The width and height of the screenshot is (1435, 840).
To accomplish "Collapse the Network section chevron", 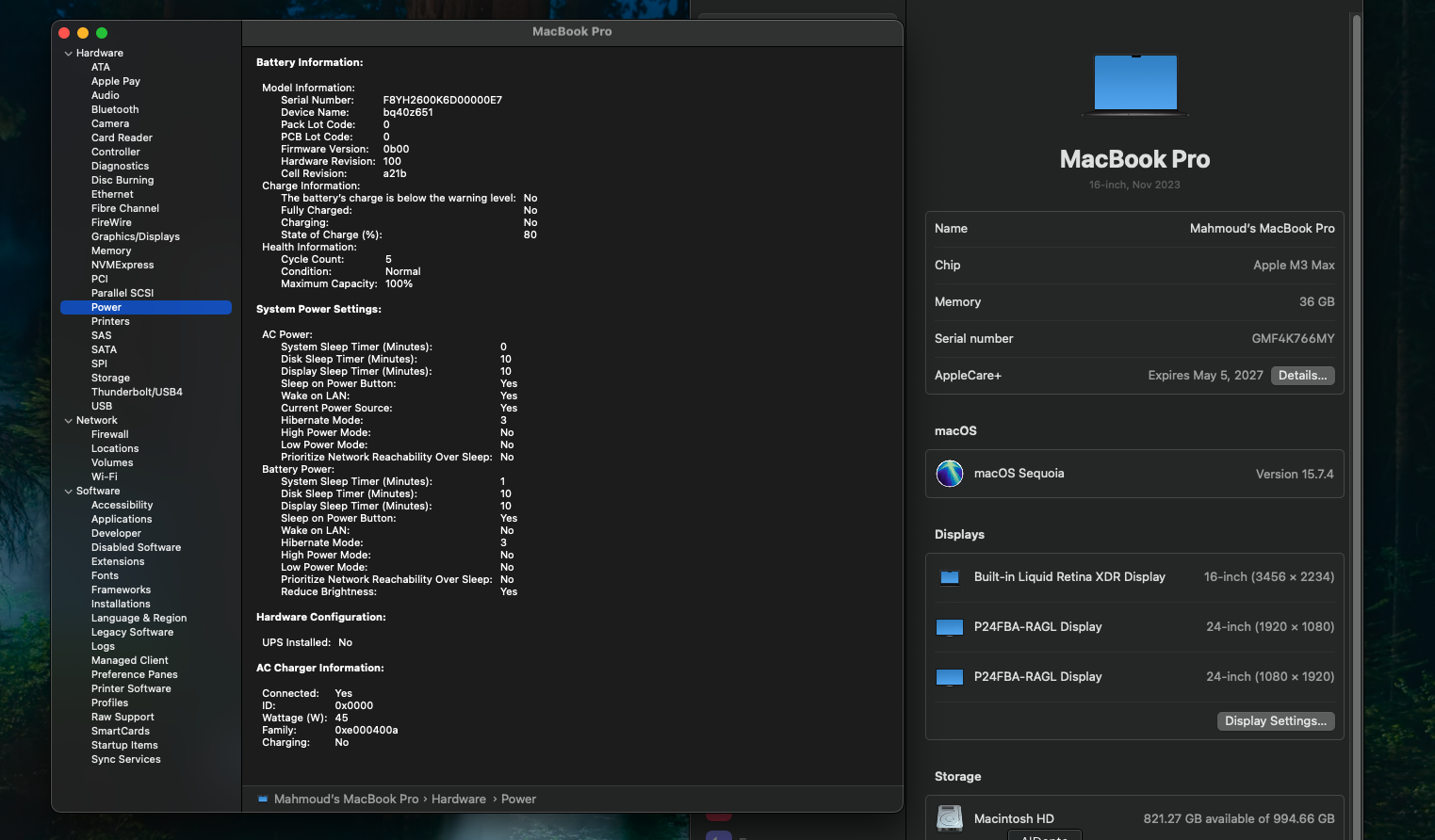I will coord(68,421).
